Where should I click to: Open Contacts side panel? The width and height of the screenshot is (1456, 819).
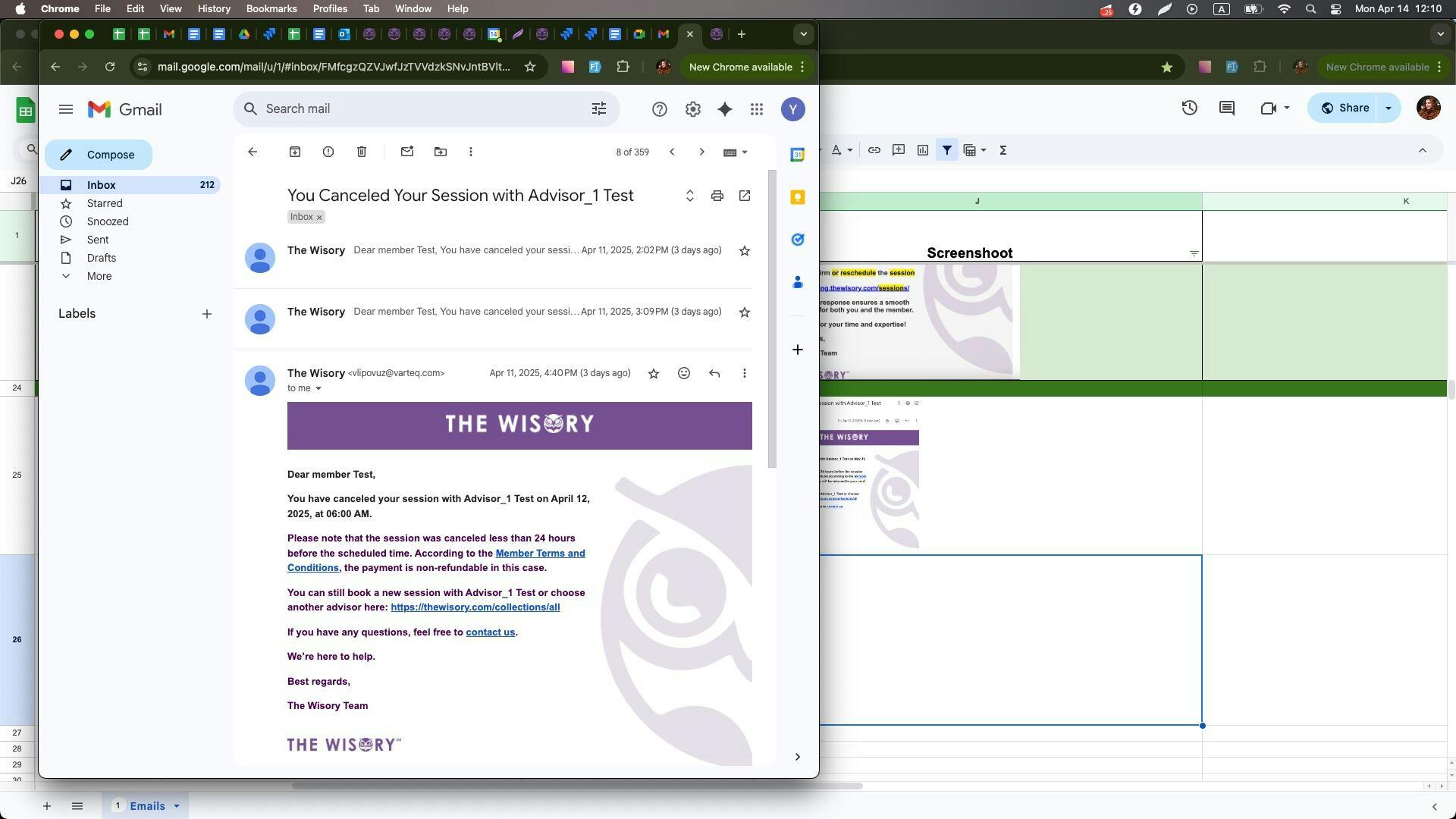(x=798, y=282)
